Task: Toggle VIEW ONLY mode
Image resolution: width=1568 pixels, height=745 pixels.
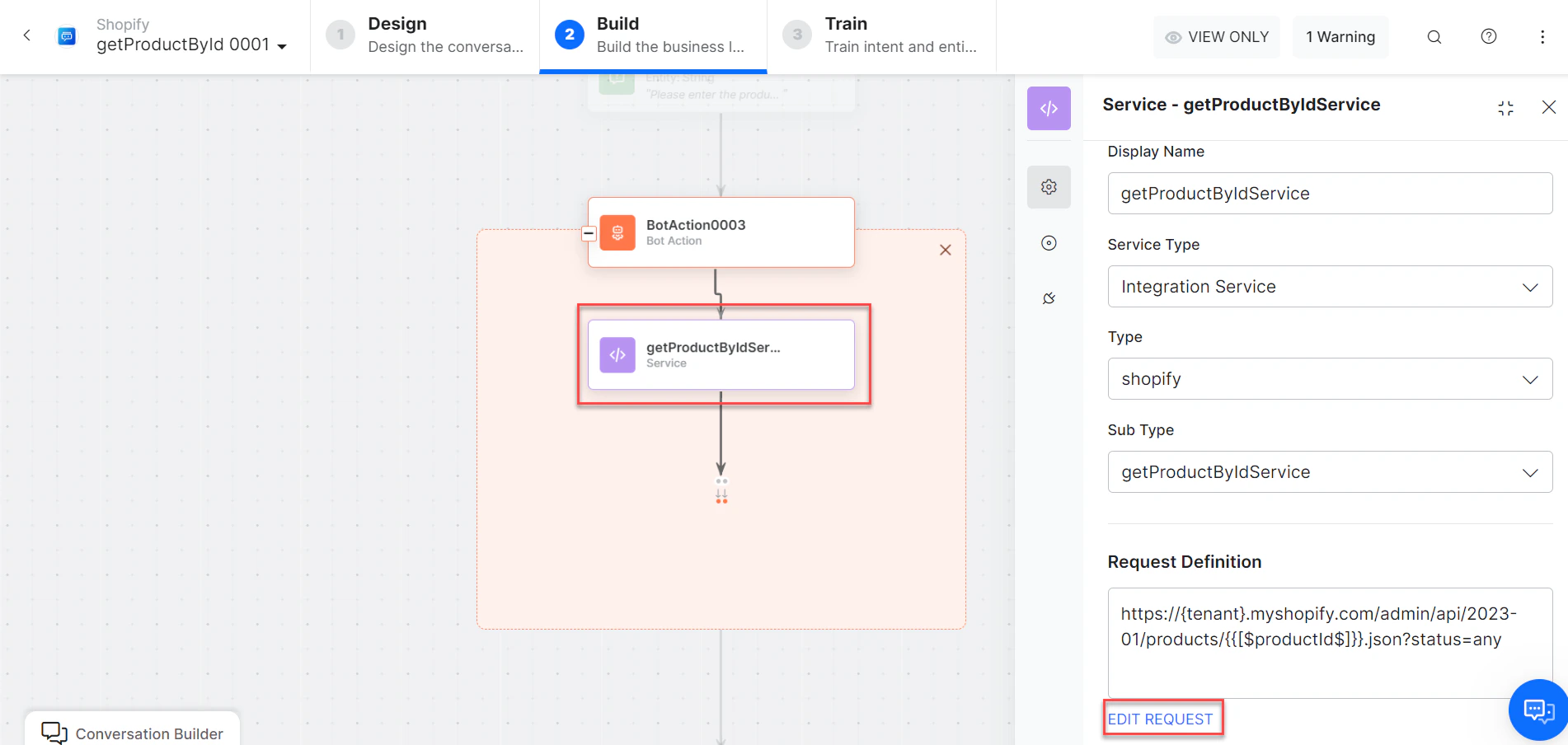Action: pos(1216,36)
